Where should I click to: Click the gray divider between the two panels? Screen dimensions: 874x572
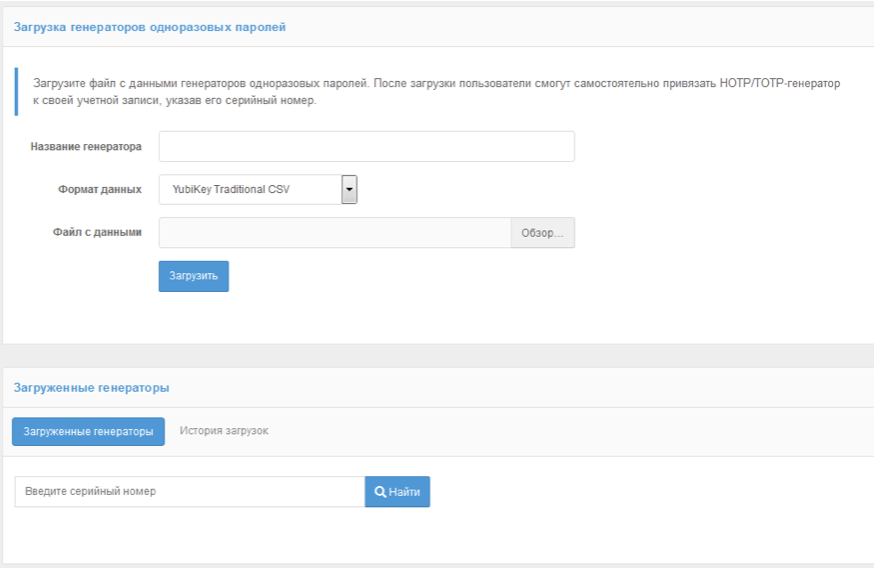coord(437,355)
